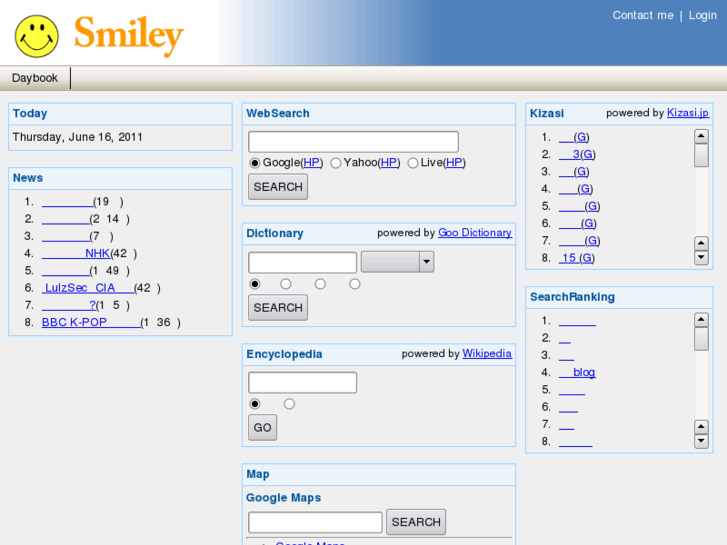Click the Login link
The height and width of the screenshot is (545, 727).
(x=702, y=15)
